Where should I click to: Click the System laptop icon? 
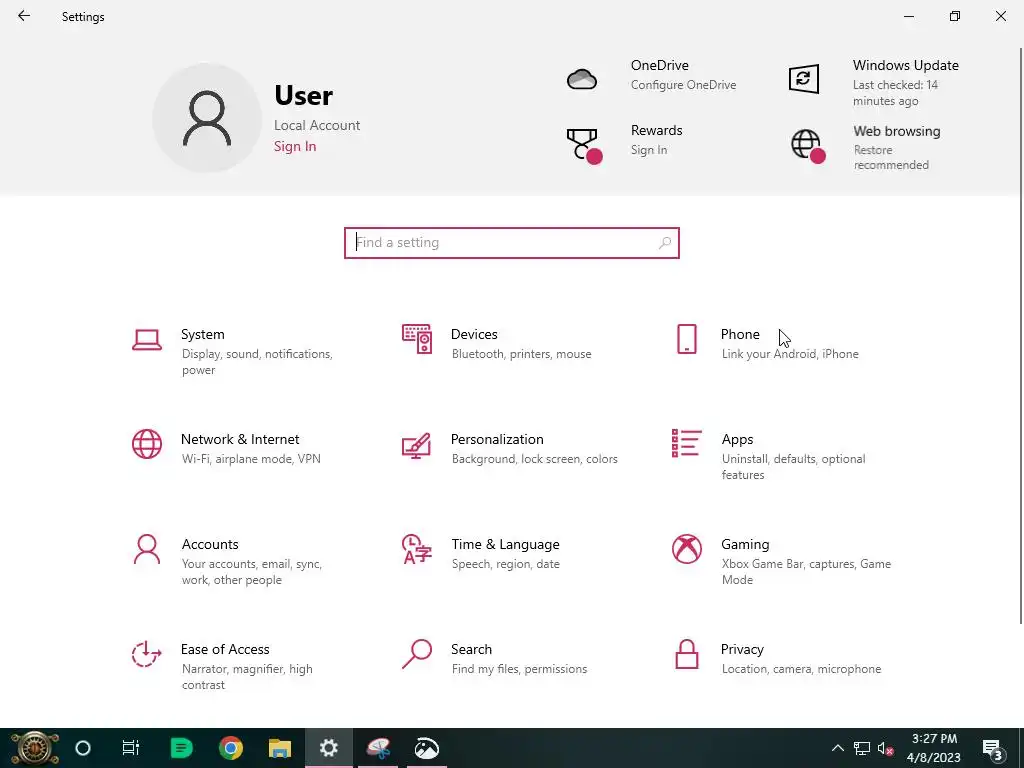click(x=147, y=340)
